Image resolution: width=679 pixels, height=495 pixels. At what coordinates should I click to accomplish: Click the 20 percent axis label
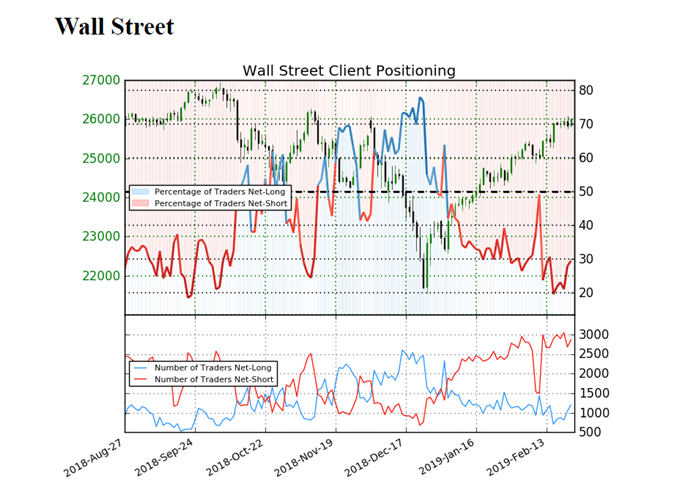click(x=586, y=293)
